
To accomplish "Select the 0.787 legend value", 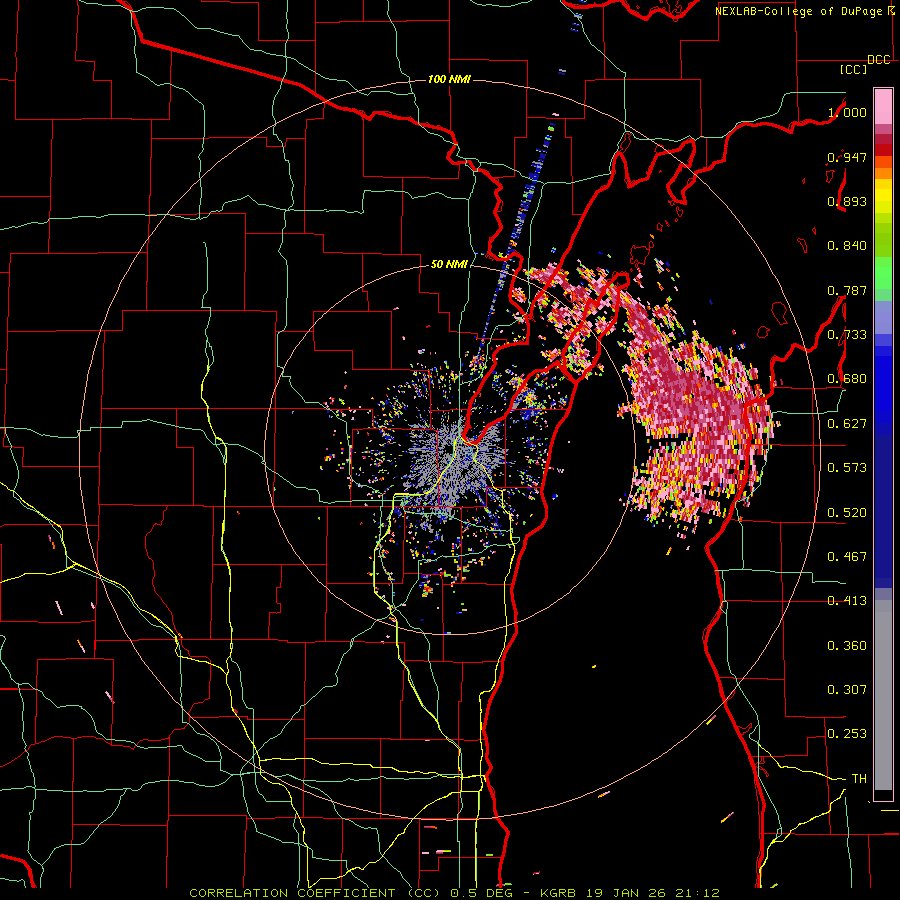I will (x=847, y=290).
